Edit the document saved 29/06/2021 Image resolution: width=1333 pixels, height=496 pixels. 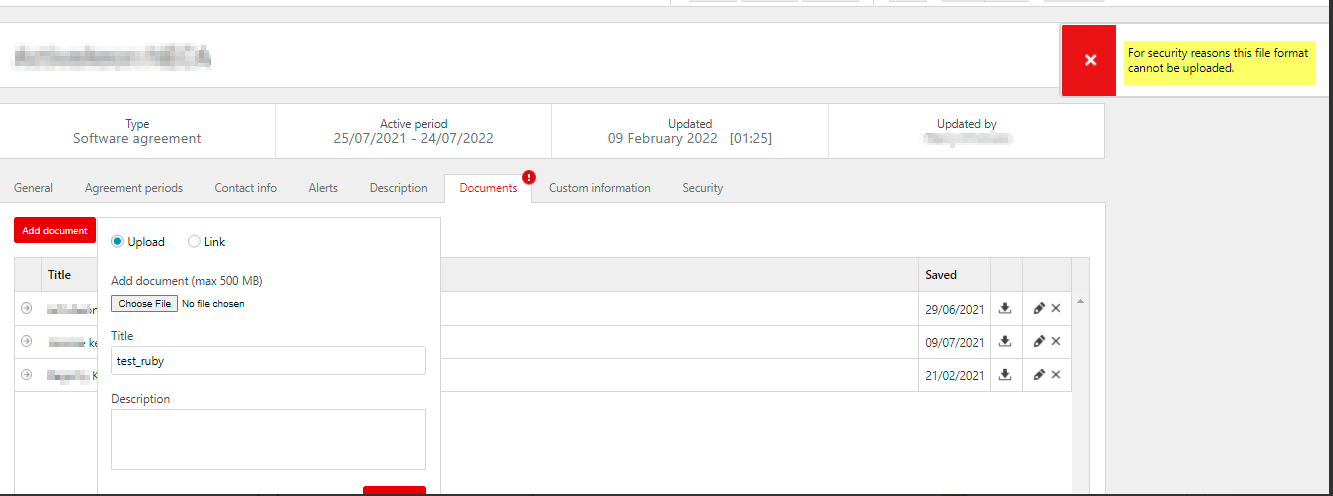point(1039,309)
